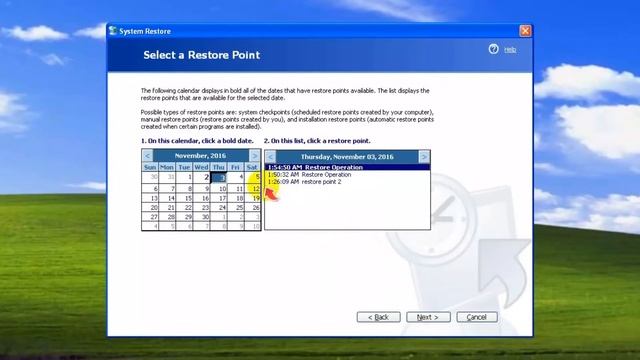Click the Help question mark icon
The width and height of the screenshot is (640, 360).
click(493, 49)
